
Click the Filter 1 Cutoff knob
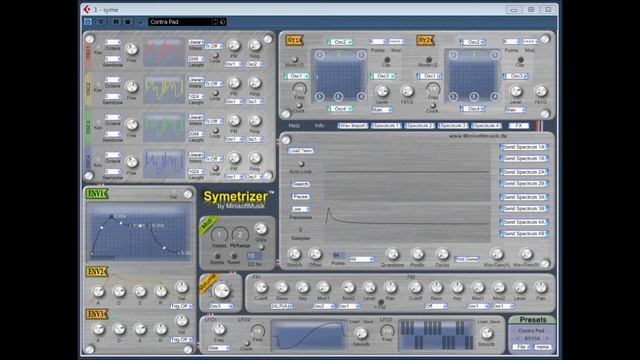tap(261, 287)
